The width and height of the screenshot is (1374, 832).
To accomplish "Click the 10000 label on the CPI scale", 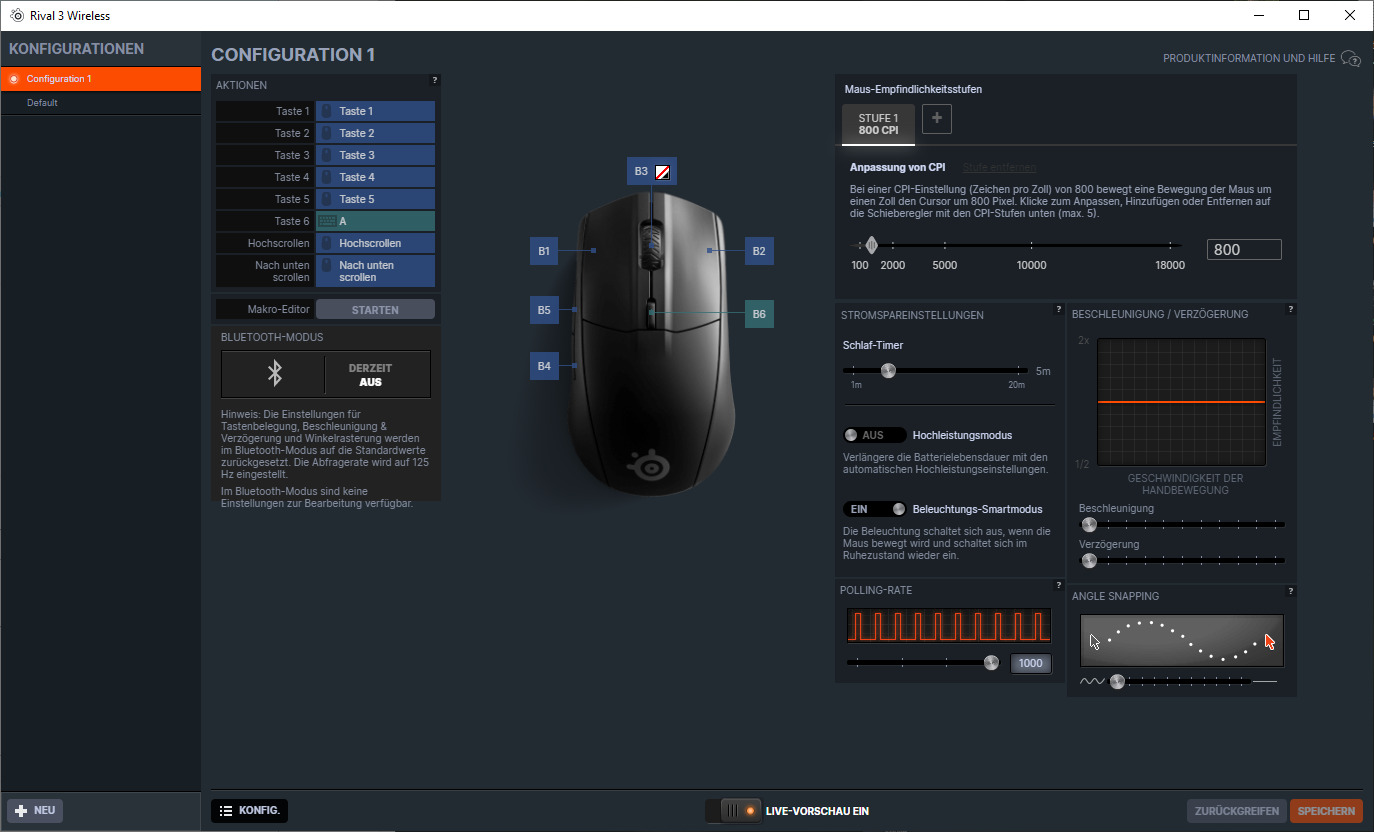I will (x=1031, y=266).
